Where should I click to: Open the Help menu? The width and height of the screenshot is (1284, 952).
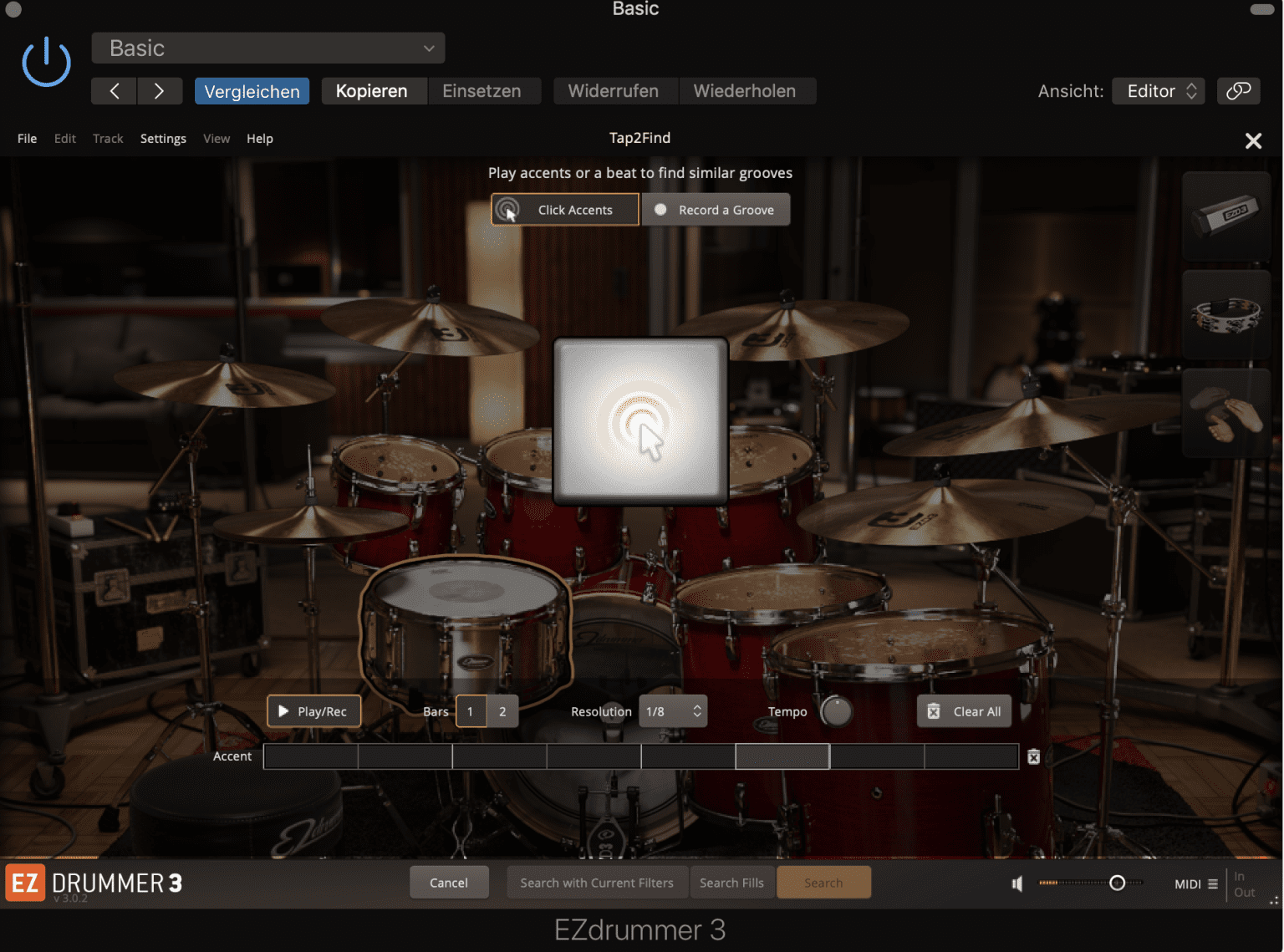coord(260,139)
